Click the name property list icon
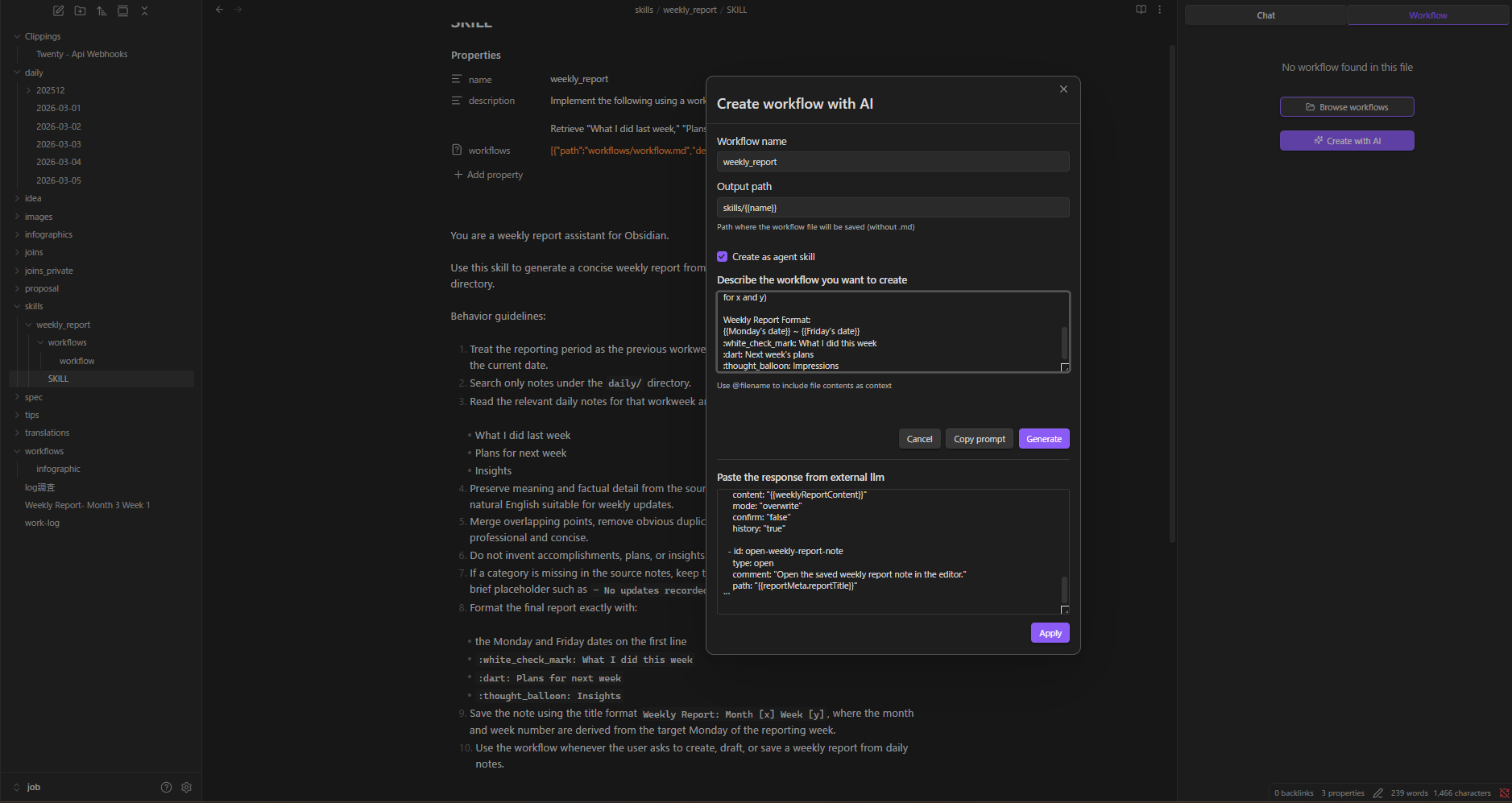 (457, 79)
